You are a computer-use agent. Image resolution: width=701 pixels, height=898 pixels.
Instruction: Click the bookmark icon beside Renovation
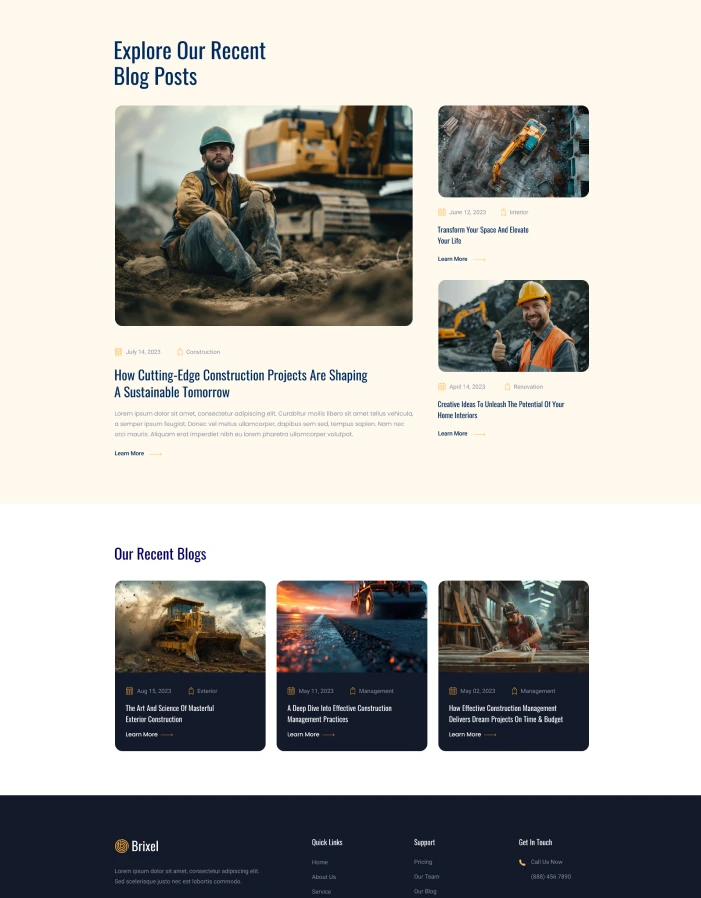point(507,387)
